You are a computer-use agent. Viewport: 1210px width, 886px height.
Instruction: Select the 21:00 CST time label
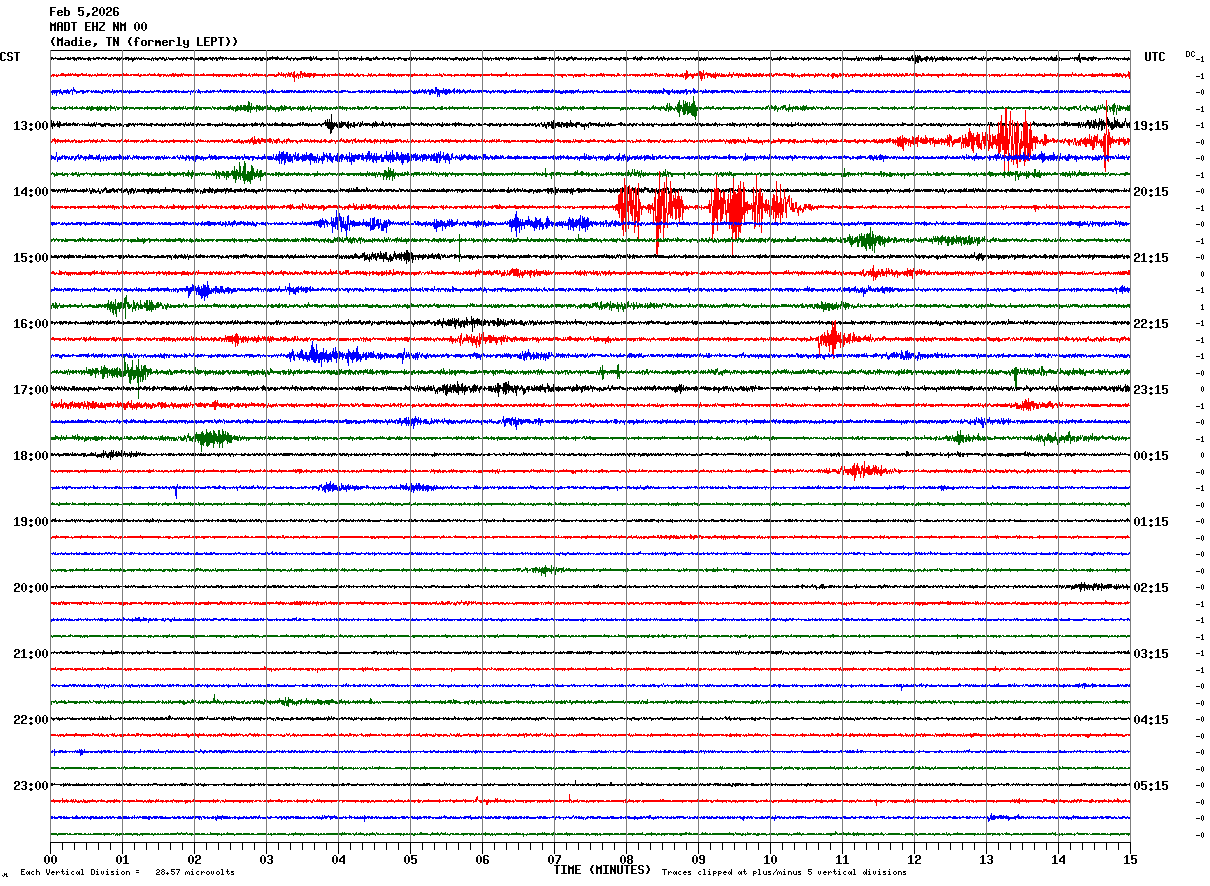pos(30,654)
